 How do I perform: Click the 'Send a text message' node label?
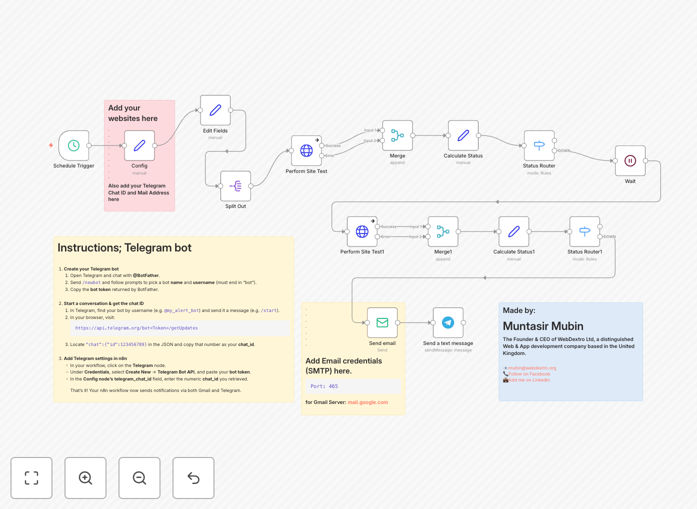448,343
